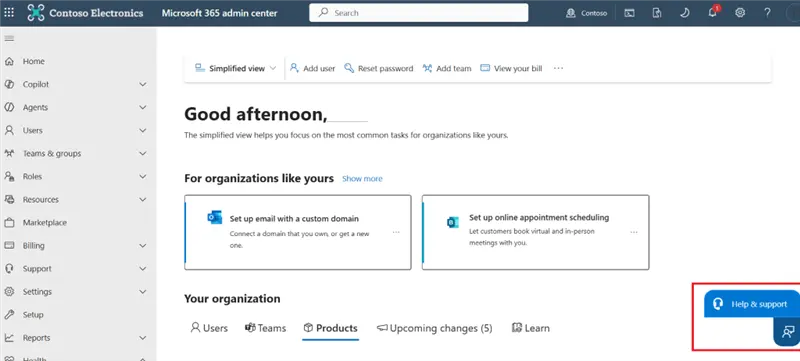The height and width of the screenshot is (361, 800).
Task: Open more options on custom domain card
Action: (x=396, y=233)
